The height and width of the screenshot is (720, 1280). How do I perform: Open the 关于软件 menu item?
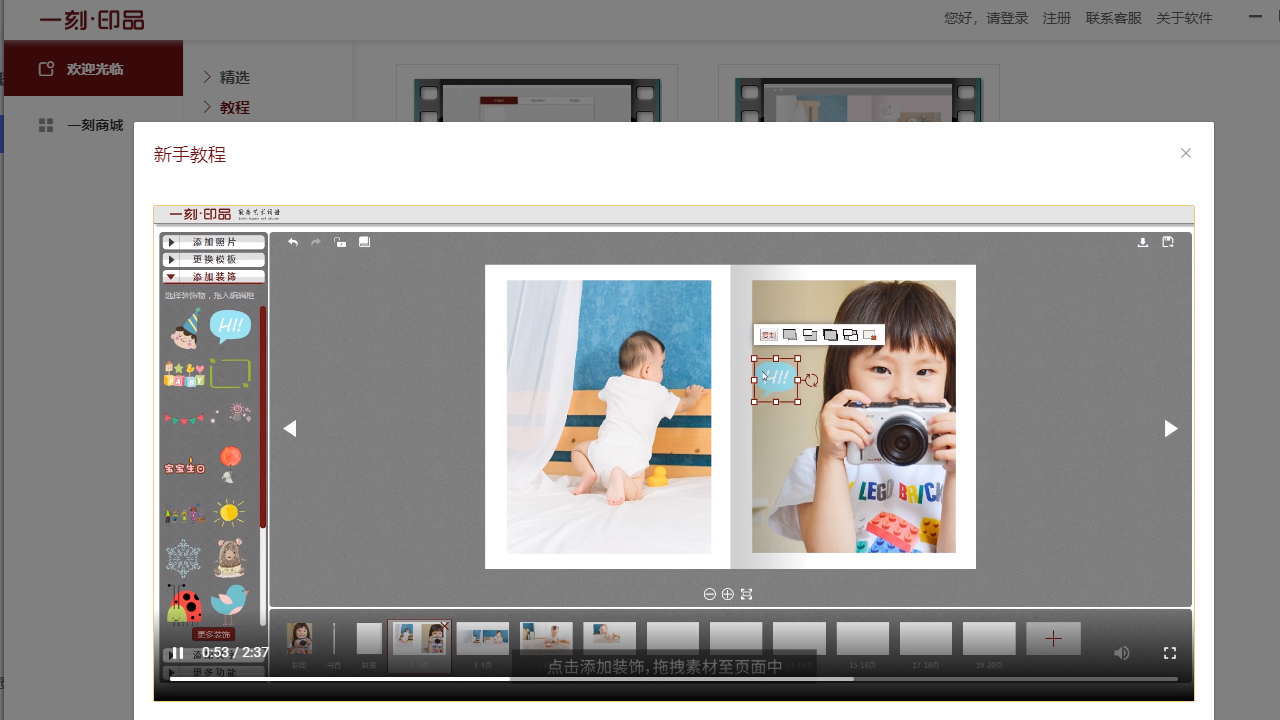1184,18
